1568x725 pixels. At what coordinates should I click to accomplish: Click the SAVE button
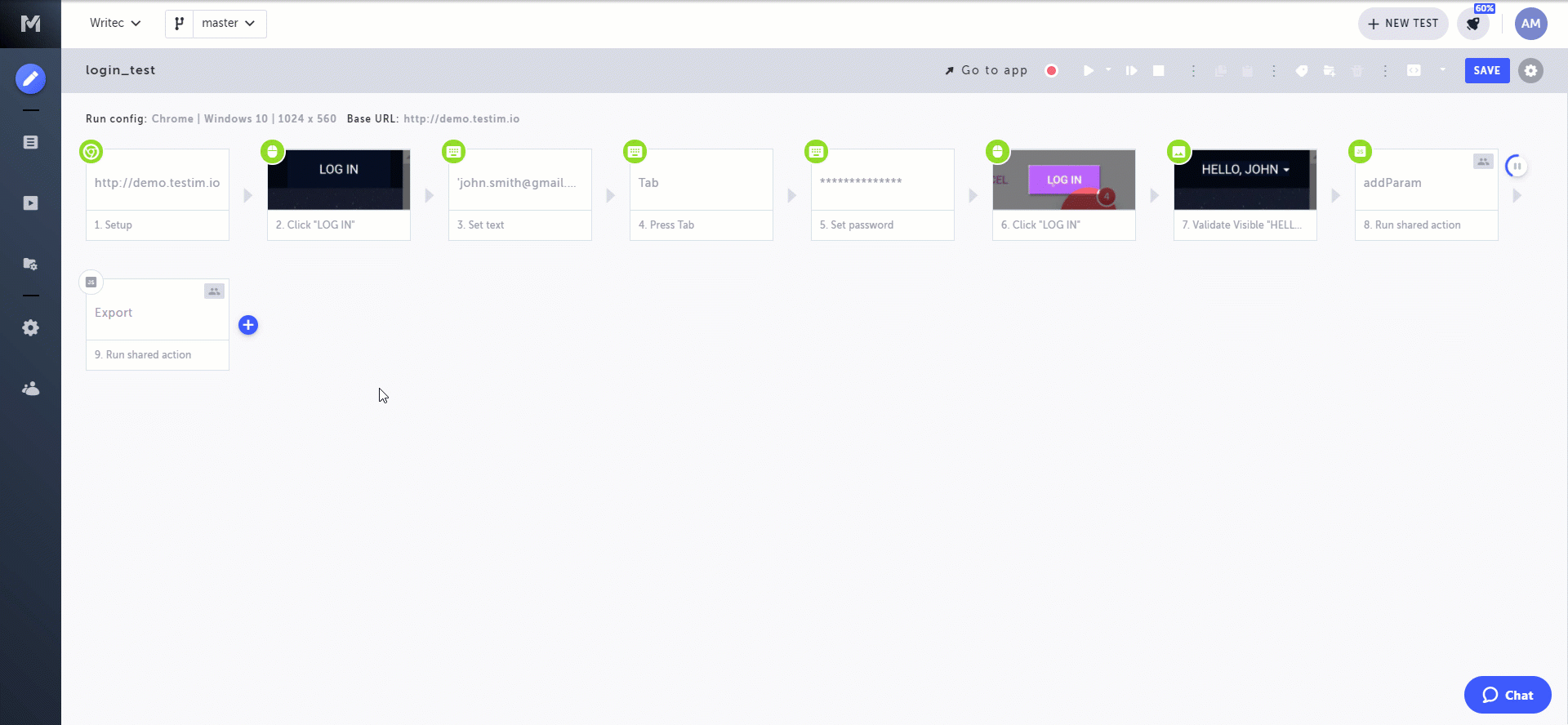1487,70
